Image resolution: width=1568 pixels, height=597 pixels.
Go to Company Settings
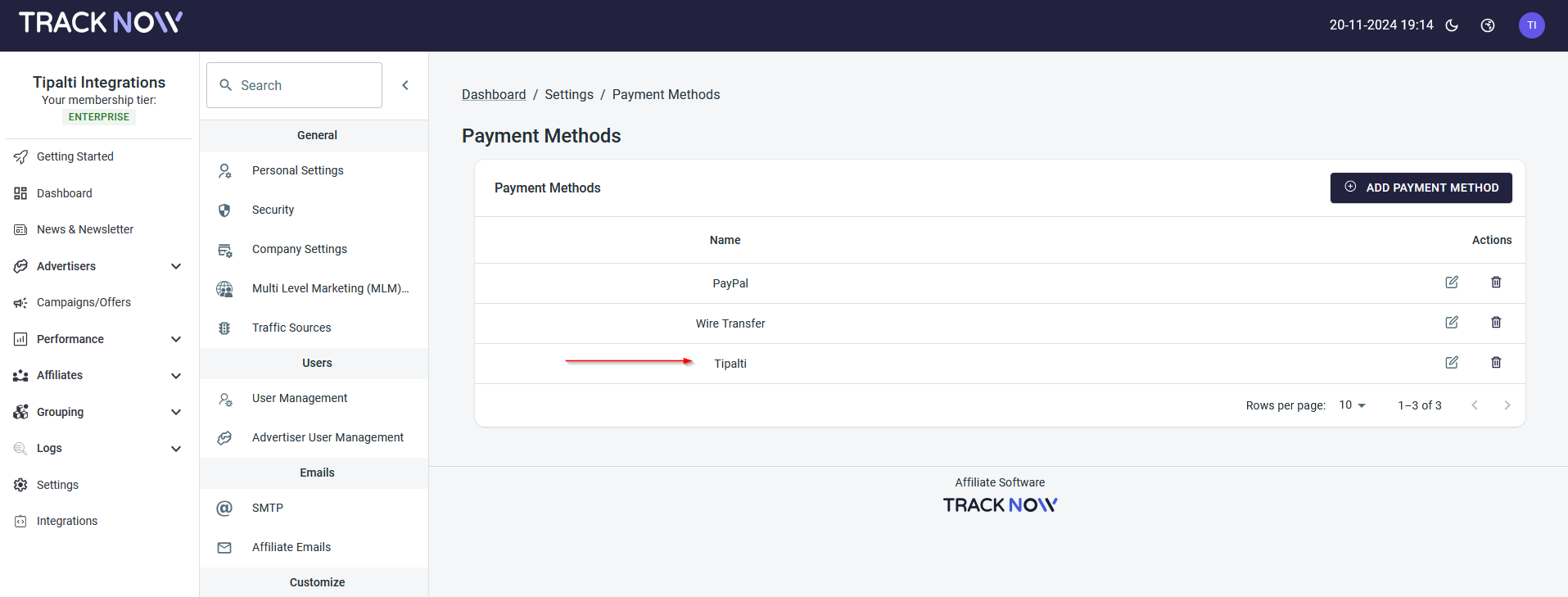pyautogui.click(x=299, y=249)
